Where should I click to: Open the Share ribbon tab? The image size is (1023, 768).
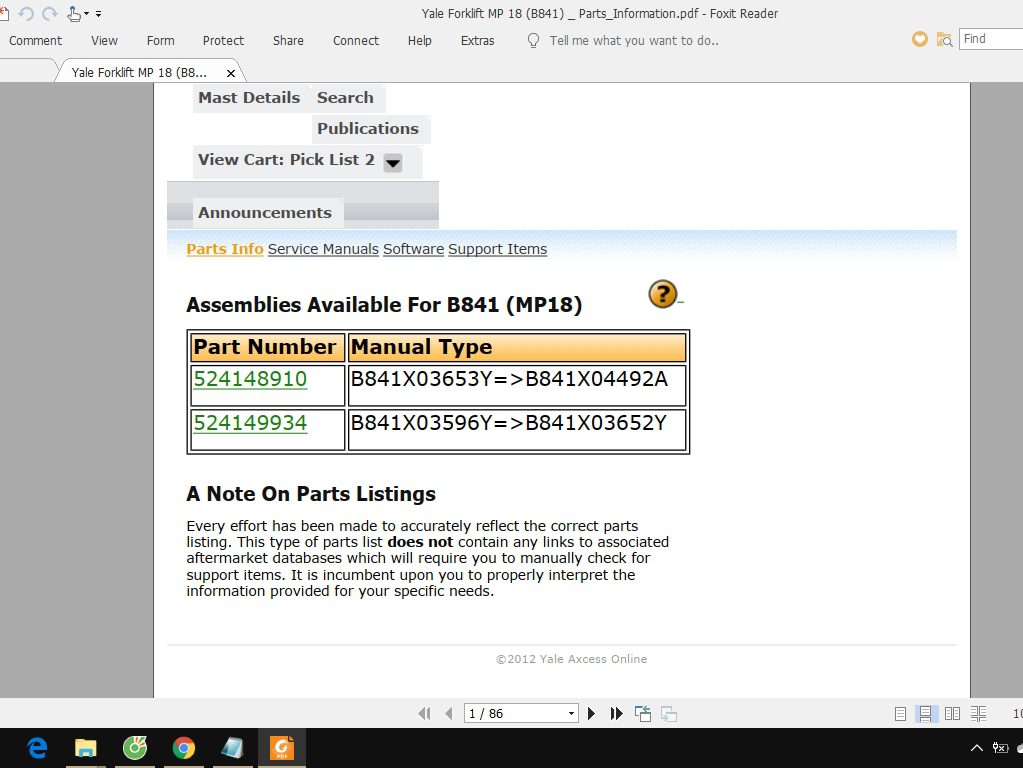288,40
